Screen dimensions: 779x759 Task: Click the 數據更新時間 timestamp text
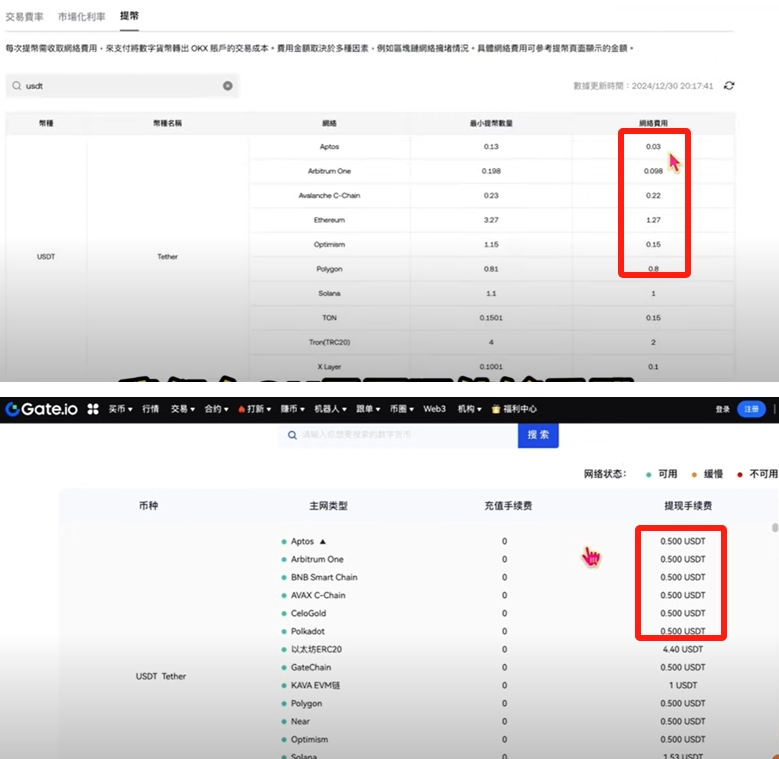[643, 86]
